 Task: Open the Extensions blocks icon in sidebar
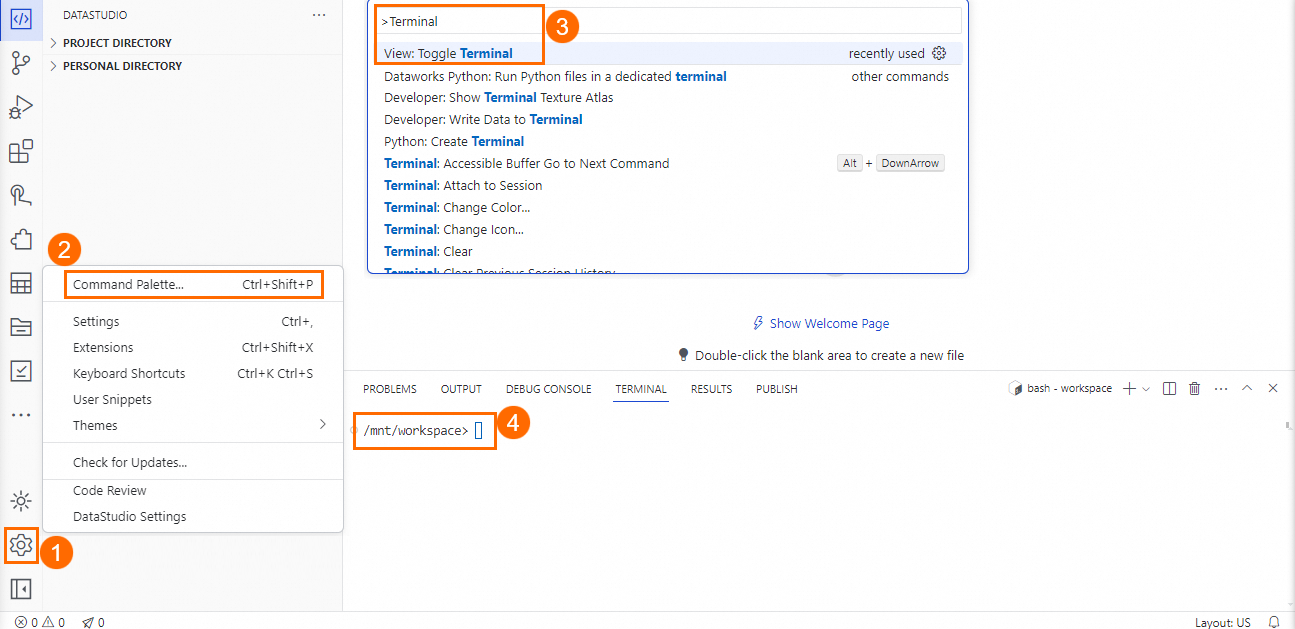pyautogui.click(x=20, y=151)
